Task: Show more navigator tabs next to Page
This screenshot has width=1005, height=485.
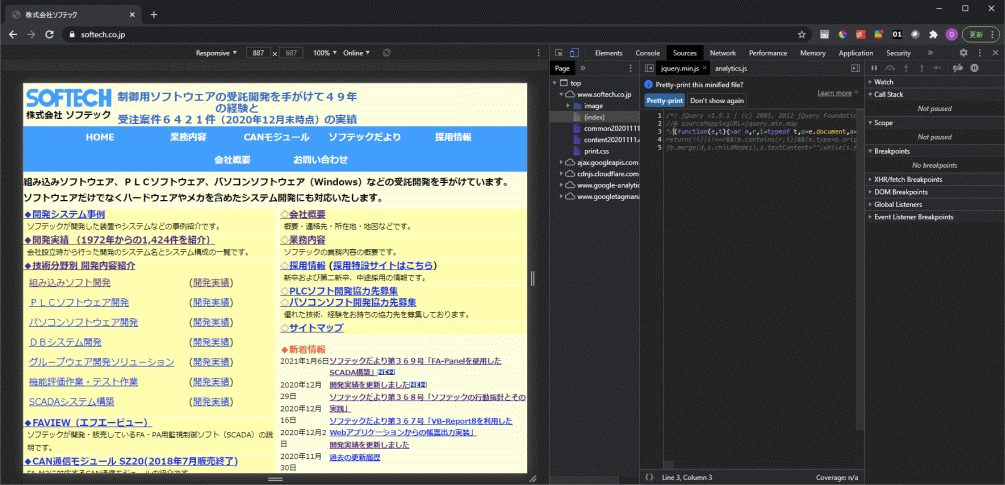Action: pos(583,68)
